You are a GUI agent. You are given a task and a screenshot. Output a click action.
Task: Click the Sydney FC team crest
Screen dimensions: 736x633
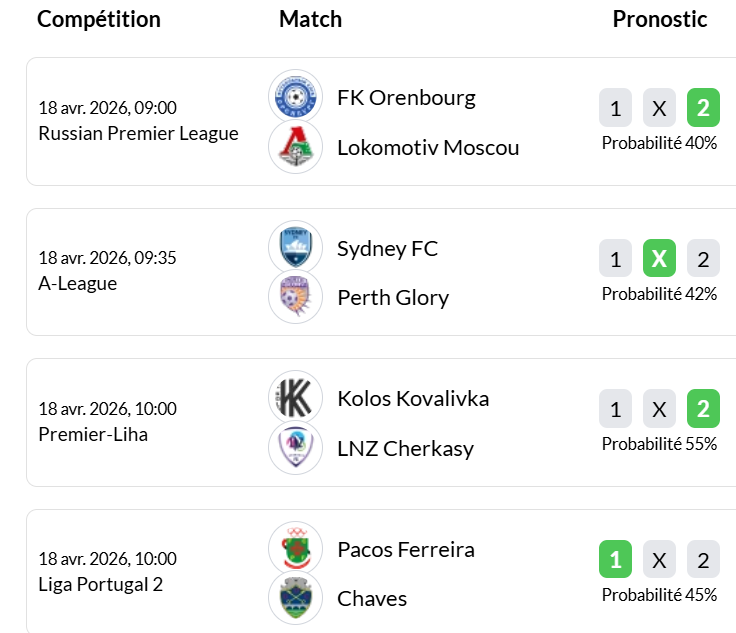(x=295, y=247)
